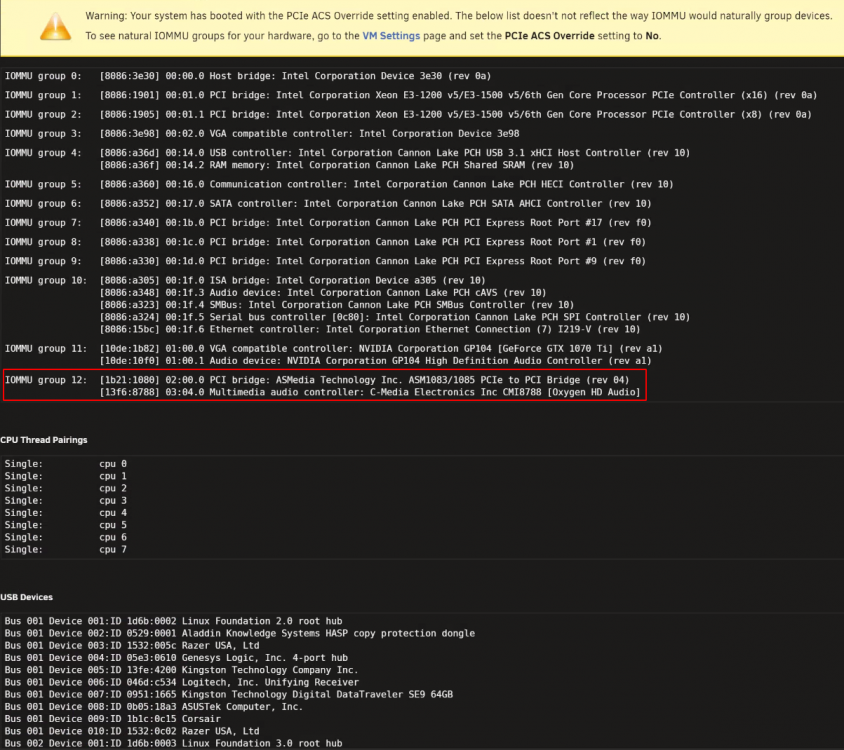Click the PCI Express Root Port #17 line

point(328,223)
